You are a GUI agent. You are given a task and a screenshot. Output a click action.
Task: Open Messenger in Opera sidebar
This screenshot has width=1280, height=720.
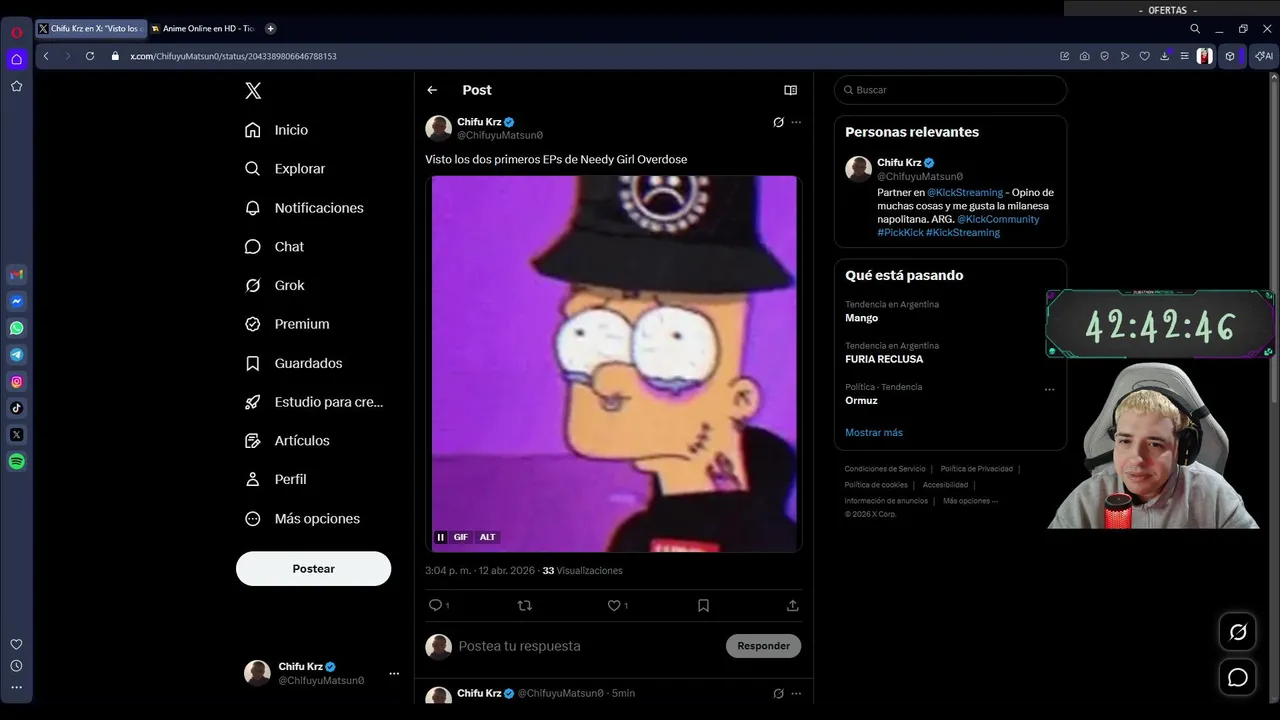17,301
